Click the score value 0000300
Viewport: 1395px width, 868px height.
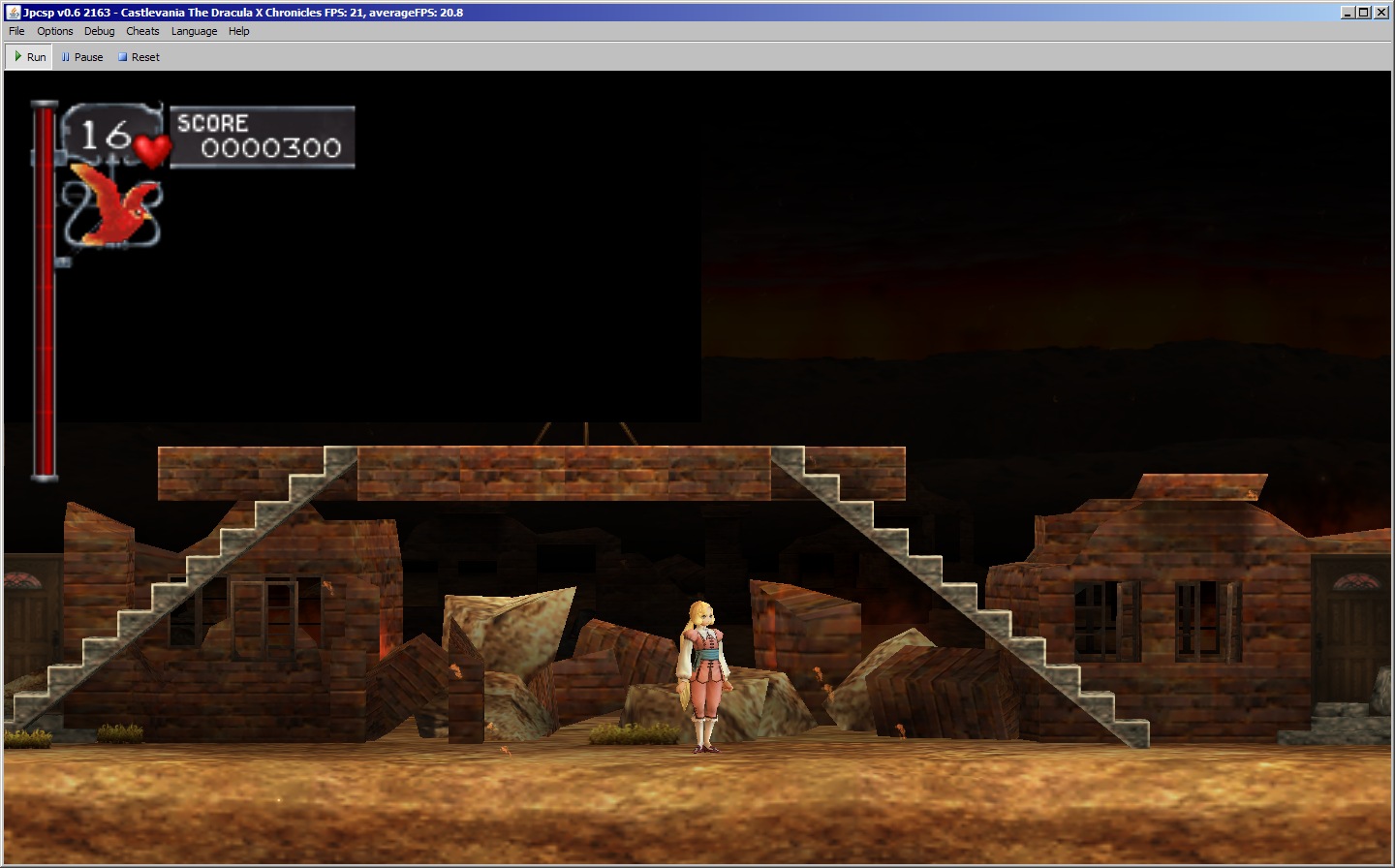click(x=271, y=148)
